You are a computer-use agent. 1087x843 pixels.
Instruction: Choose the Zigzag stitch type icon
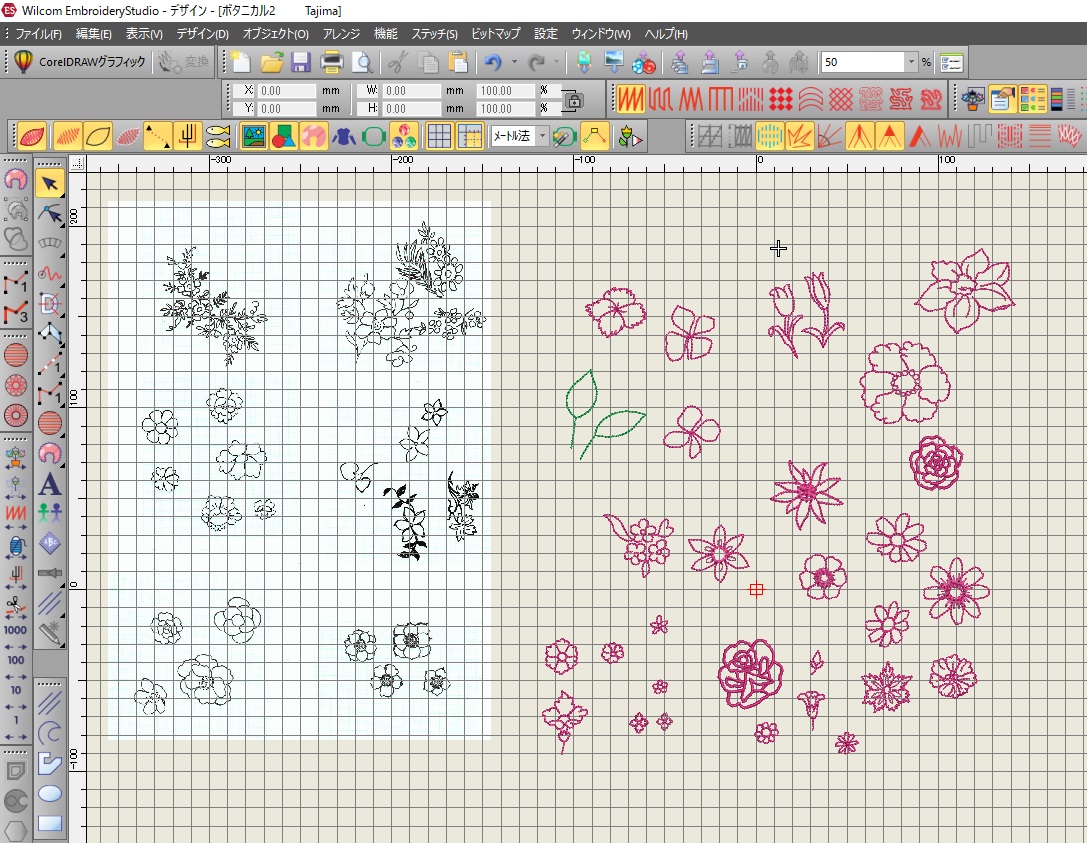(690, 99)
